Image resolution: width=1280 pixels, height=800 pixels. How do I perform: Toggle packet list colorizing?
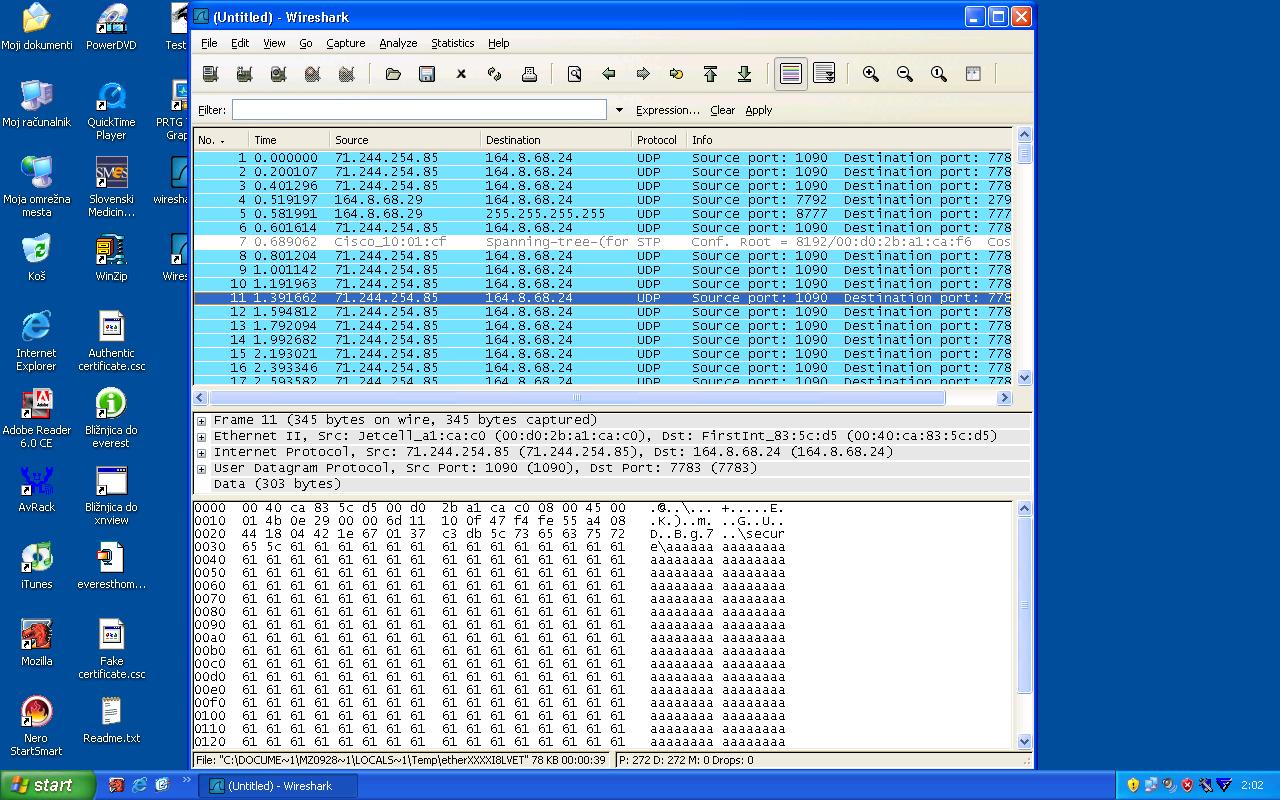click(791, 74)
